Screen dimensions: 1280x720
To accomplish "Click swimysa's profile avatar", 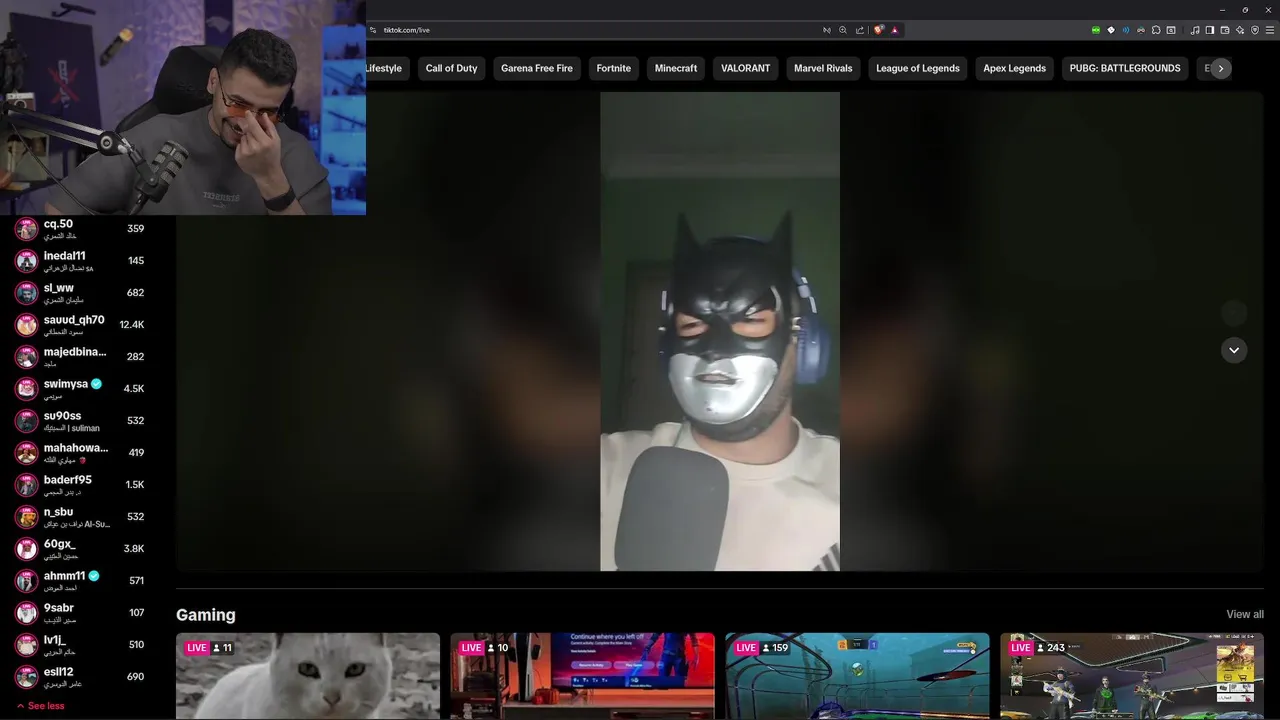I will pos(26,389).
